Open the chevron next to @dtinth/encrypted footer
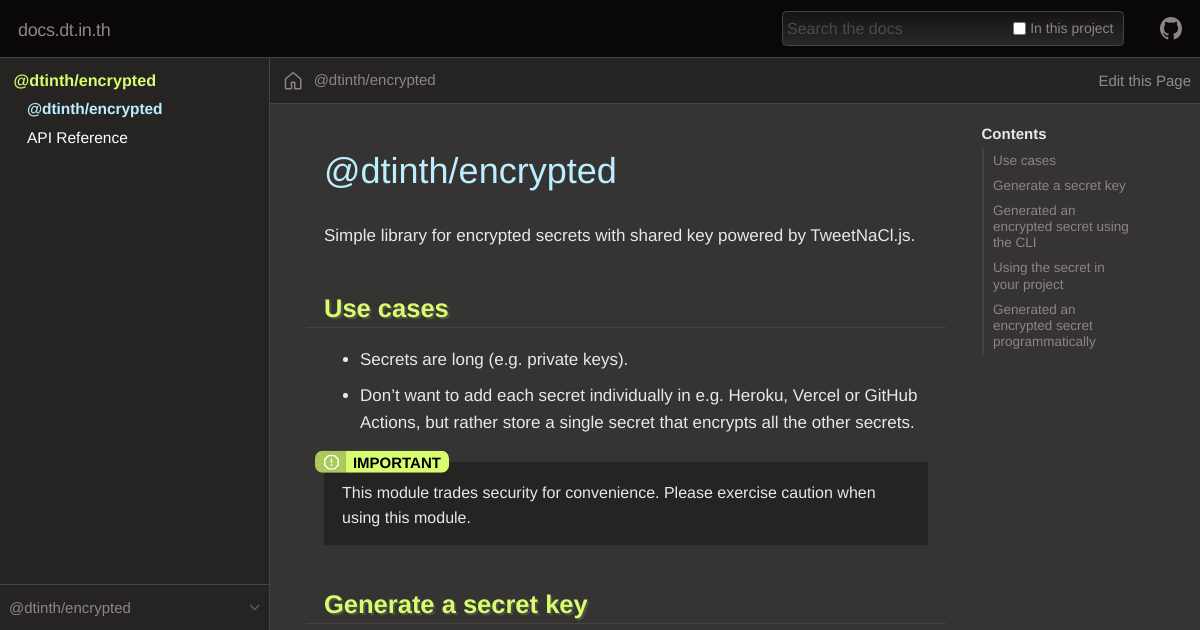 (x=254, y=607)
